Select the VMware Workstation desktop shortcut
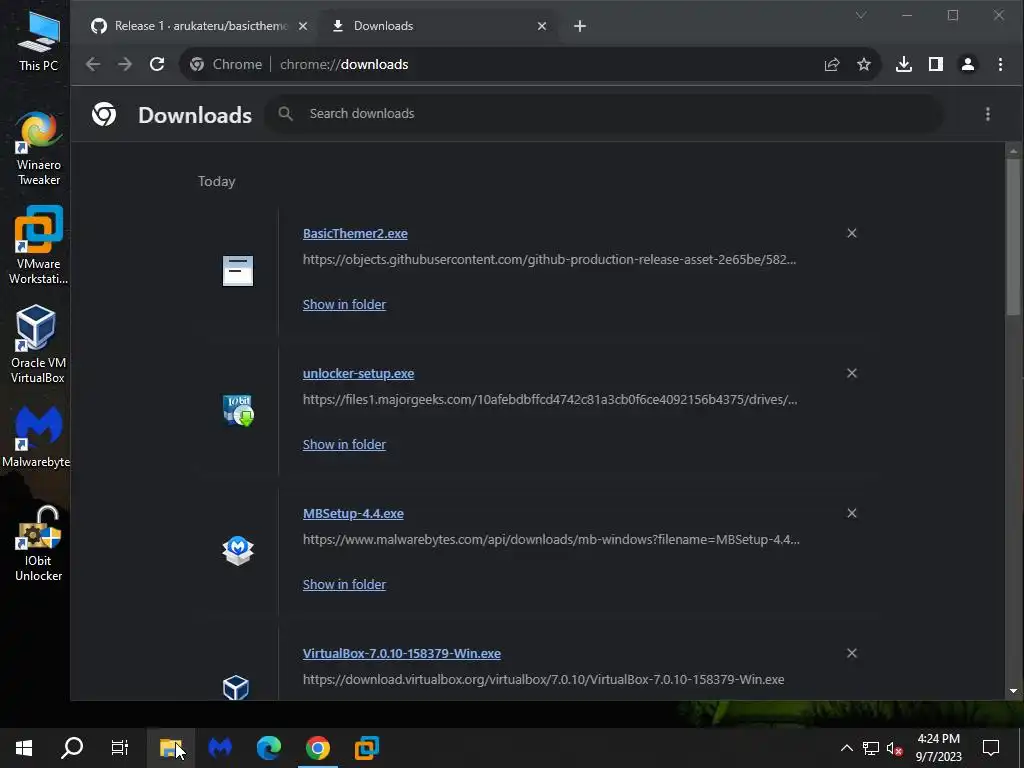The height and width of the screenshot is (768, 1024). (x=38, y=246)
